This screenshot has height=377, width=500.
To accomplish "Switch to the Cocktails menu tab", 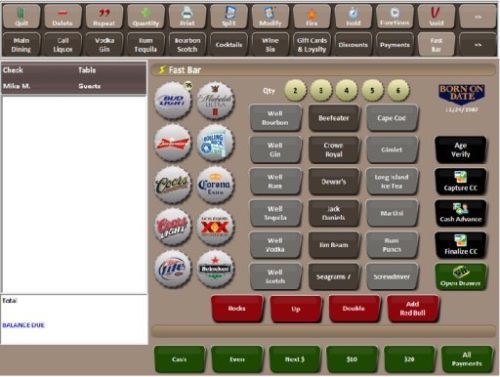I will [x=229, y=44].
